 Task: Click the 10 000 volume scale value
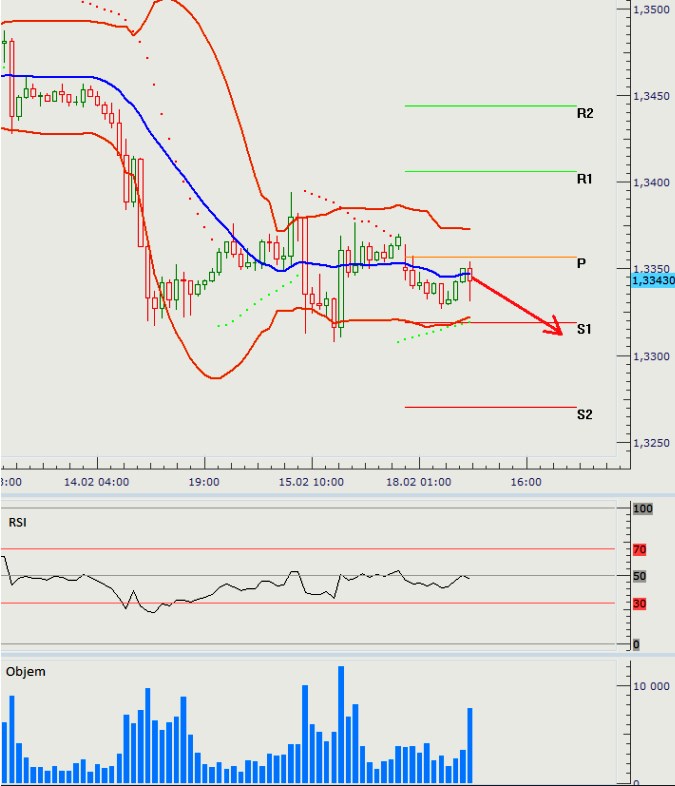click(x=651, y=686)
